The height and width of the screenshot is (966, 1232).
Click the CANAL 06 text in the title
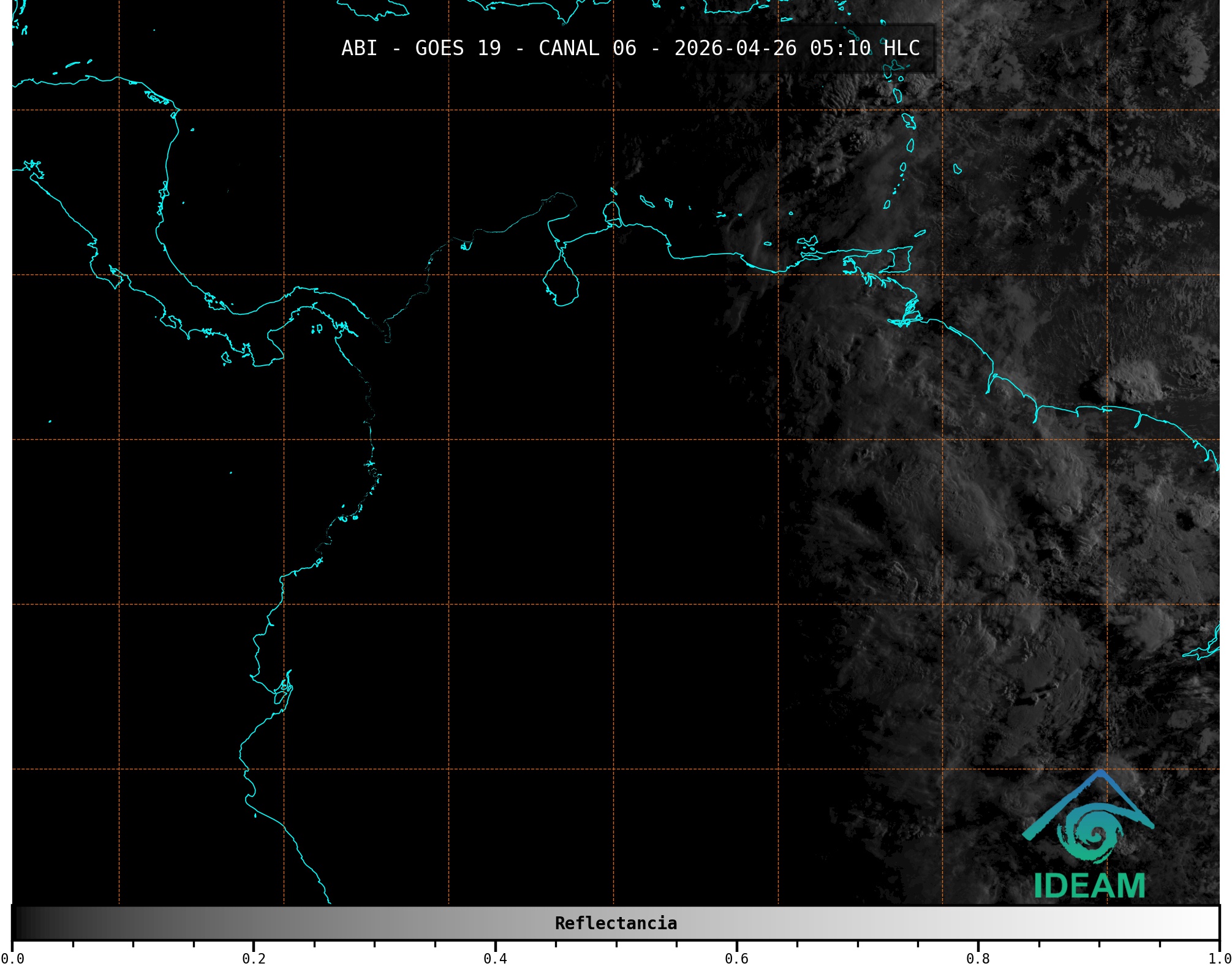pos(587,48)
